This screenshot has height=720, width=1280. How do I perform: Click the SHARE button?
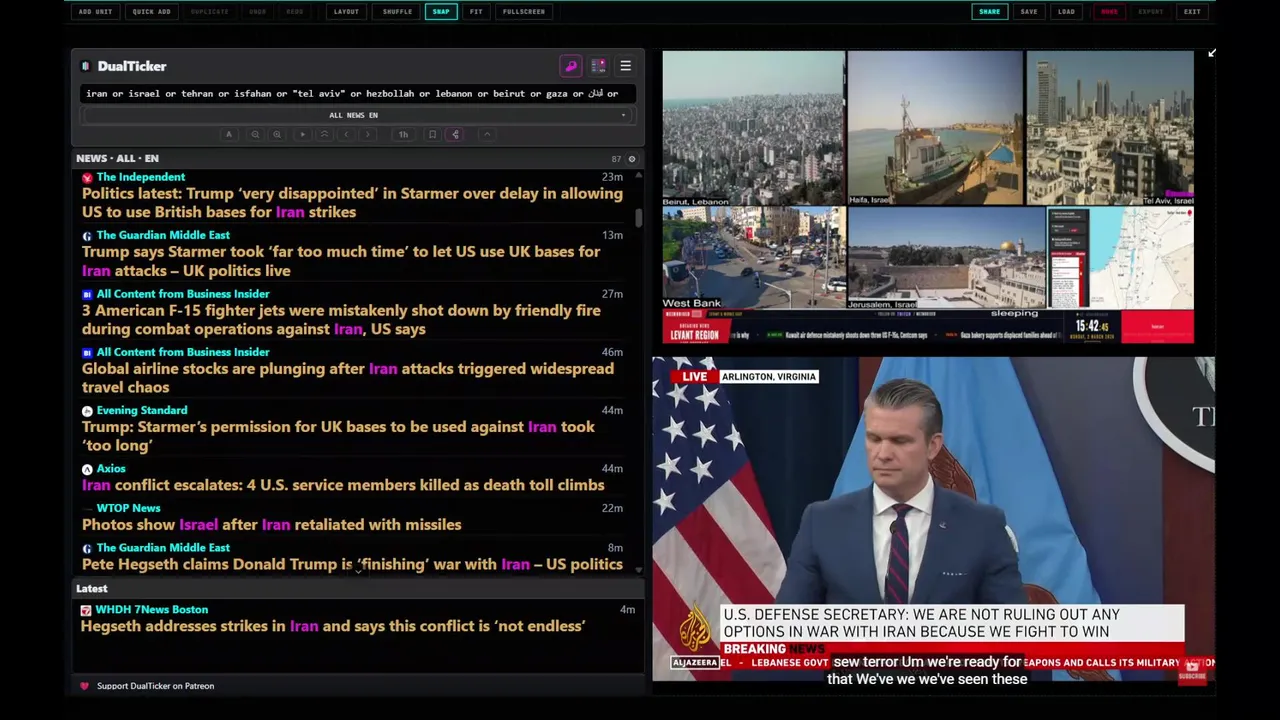(x=989, y=12)
